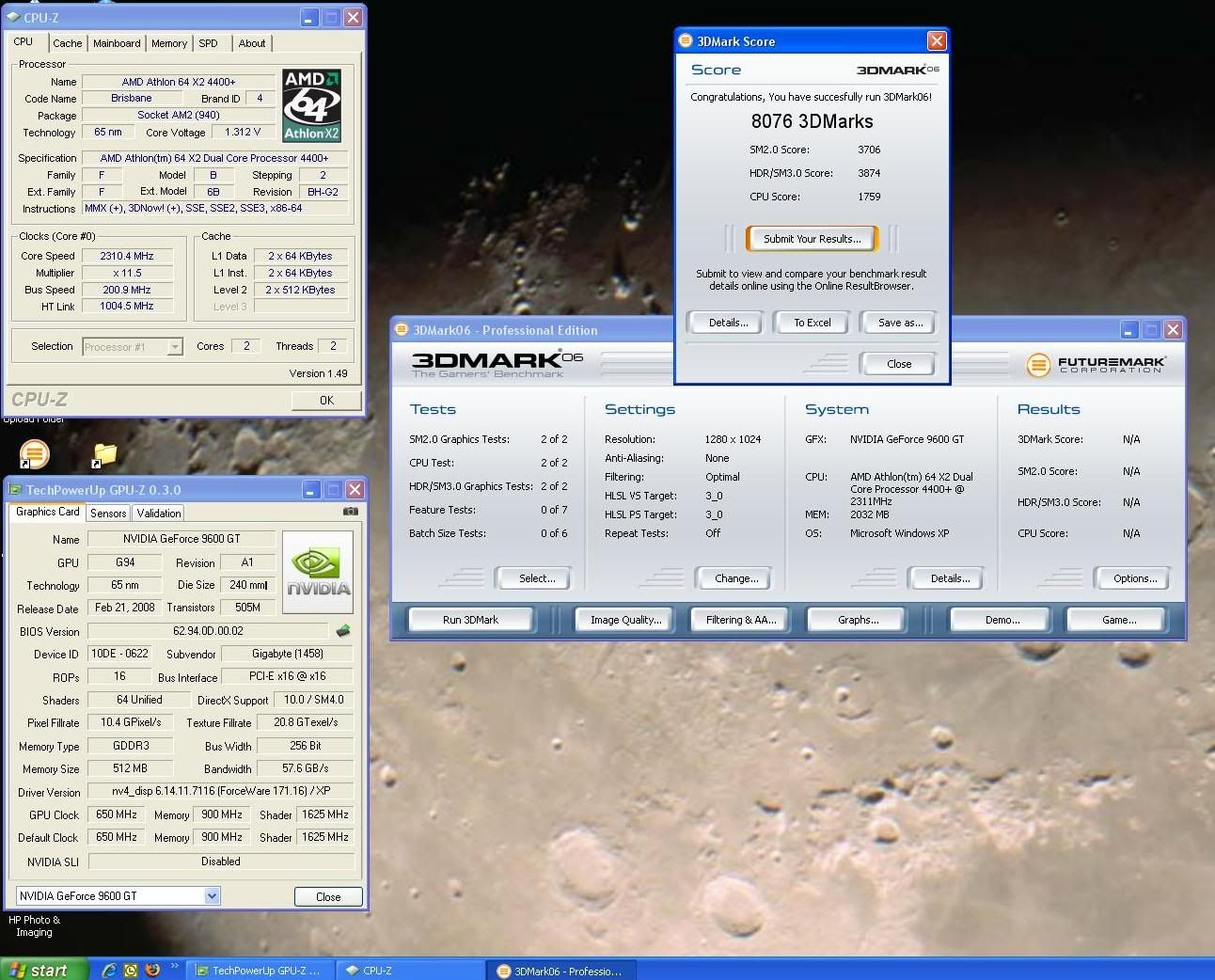Click the Driver Version field in GPU-Z
Image resolution: width=1215 pixels, height=980 pixels.
(221, 792)
